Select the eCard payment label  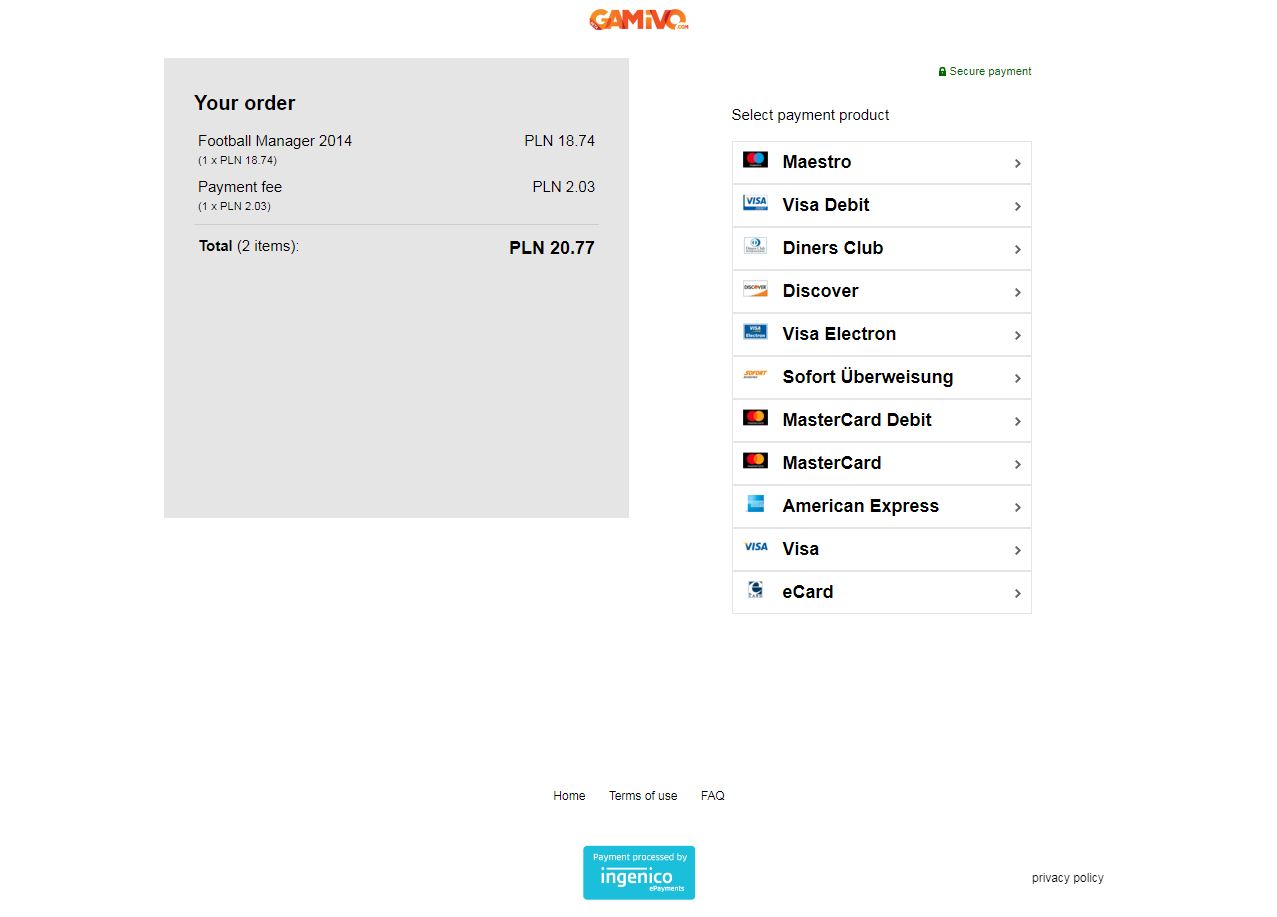tap(808, 592)
